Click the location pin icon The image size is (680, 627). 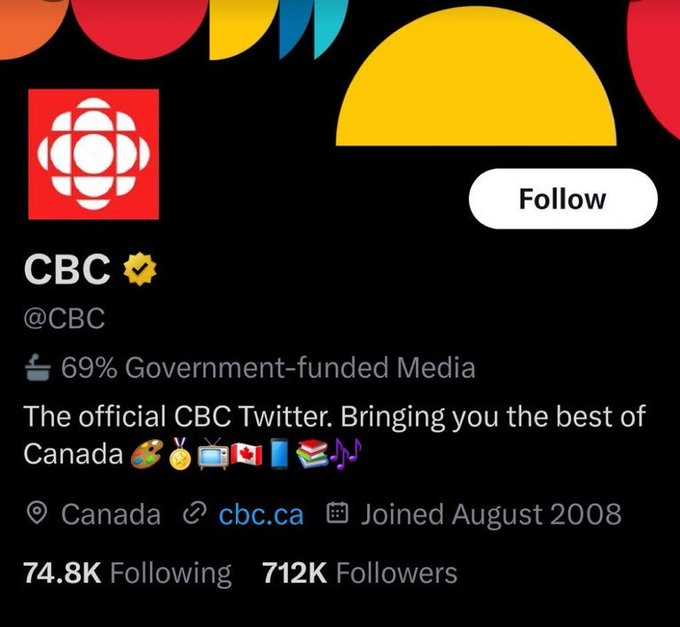point(37,514)
